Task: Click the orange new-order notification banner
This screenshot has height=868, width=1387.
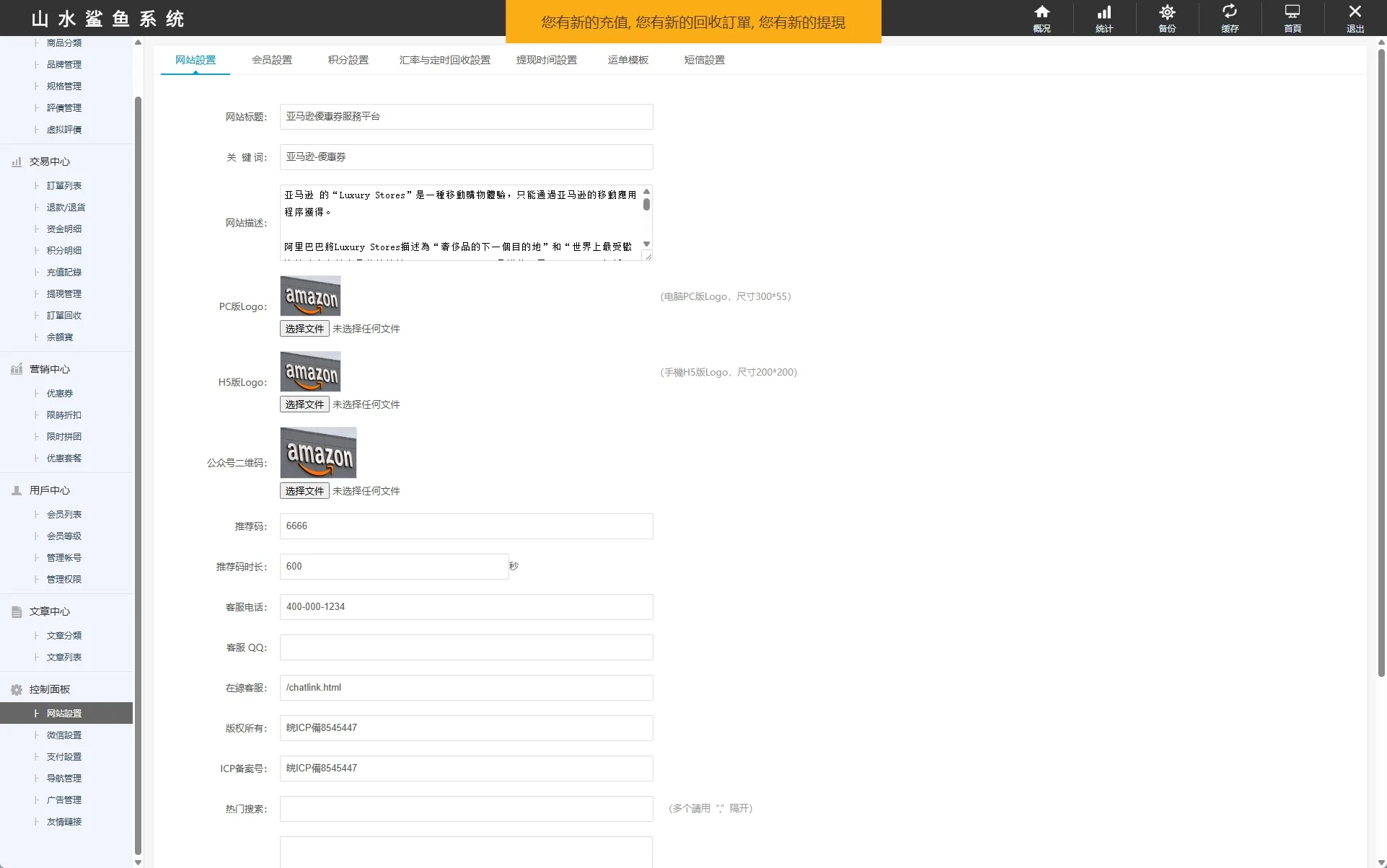Action: tap(693, 22)
